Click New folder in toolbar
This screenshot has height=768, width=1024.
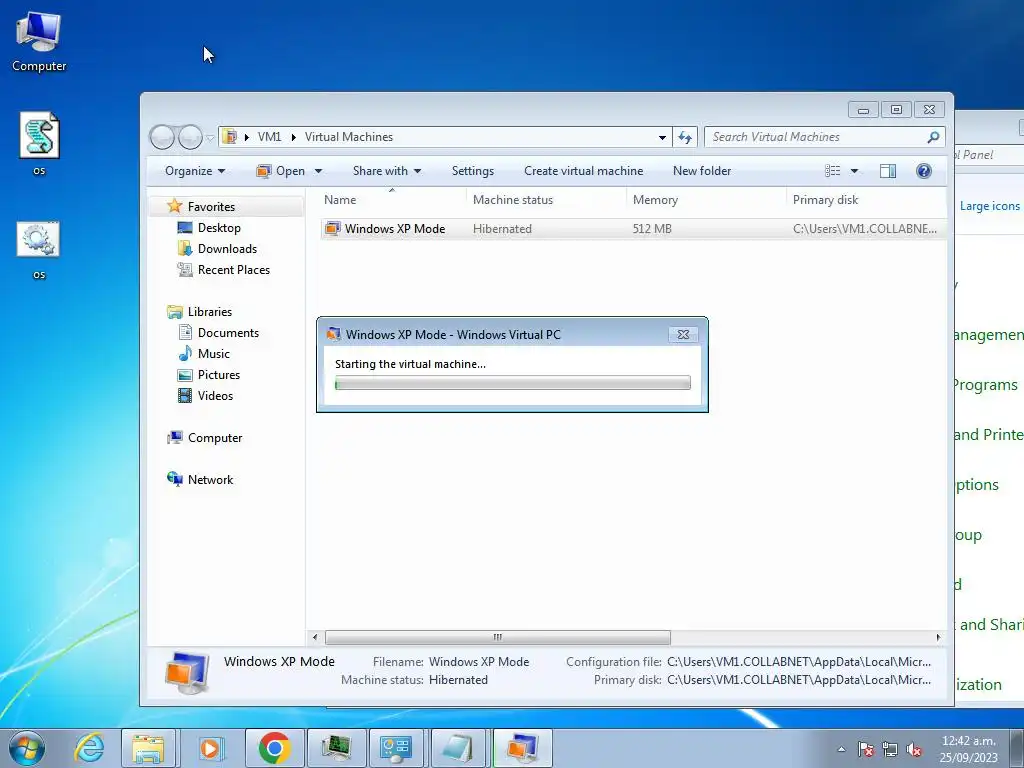pos(702,171)
